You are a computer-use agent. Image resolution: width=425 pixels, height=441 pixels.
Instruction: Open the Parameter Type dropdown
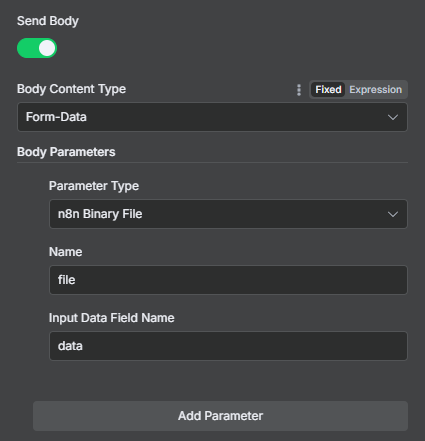(x=228, y=214)
